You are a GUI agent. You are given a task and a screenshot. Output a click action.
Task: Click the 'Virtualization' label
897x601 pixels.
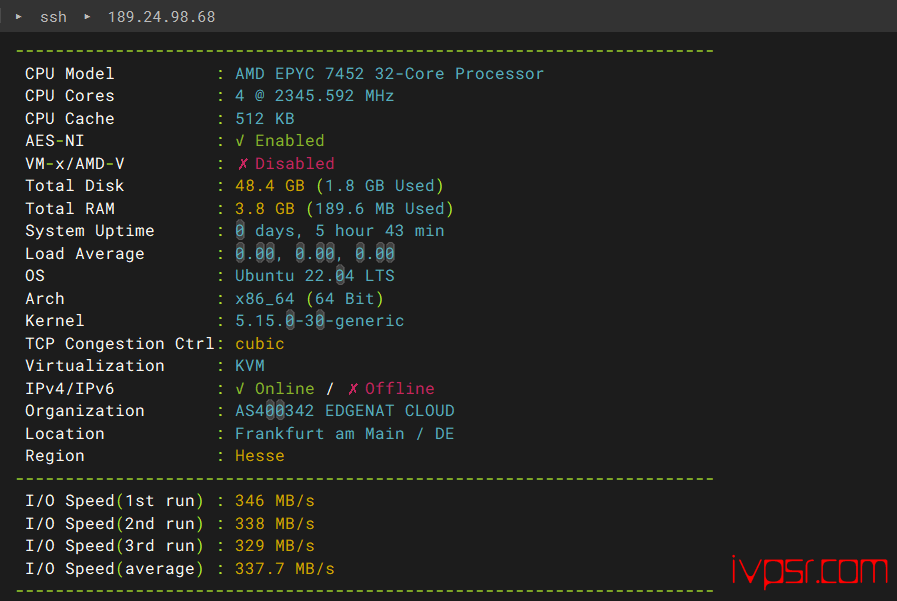(x=94, y=366)
